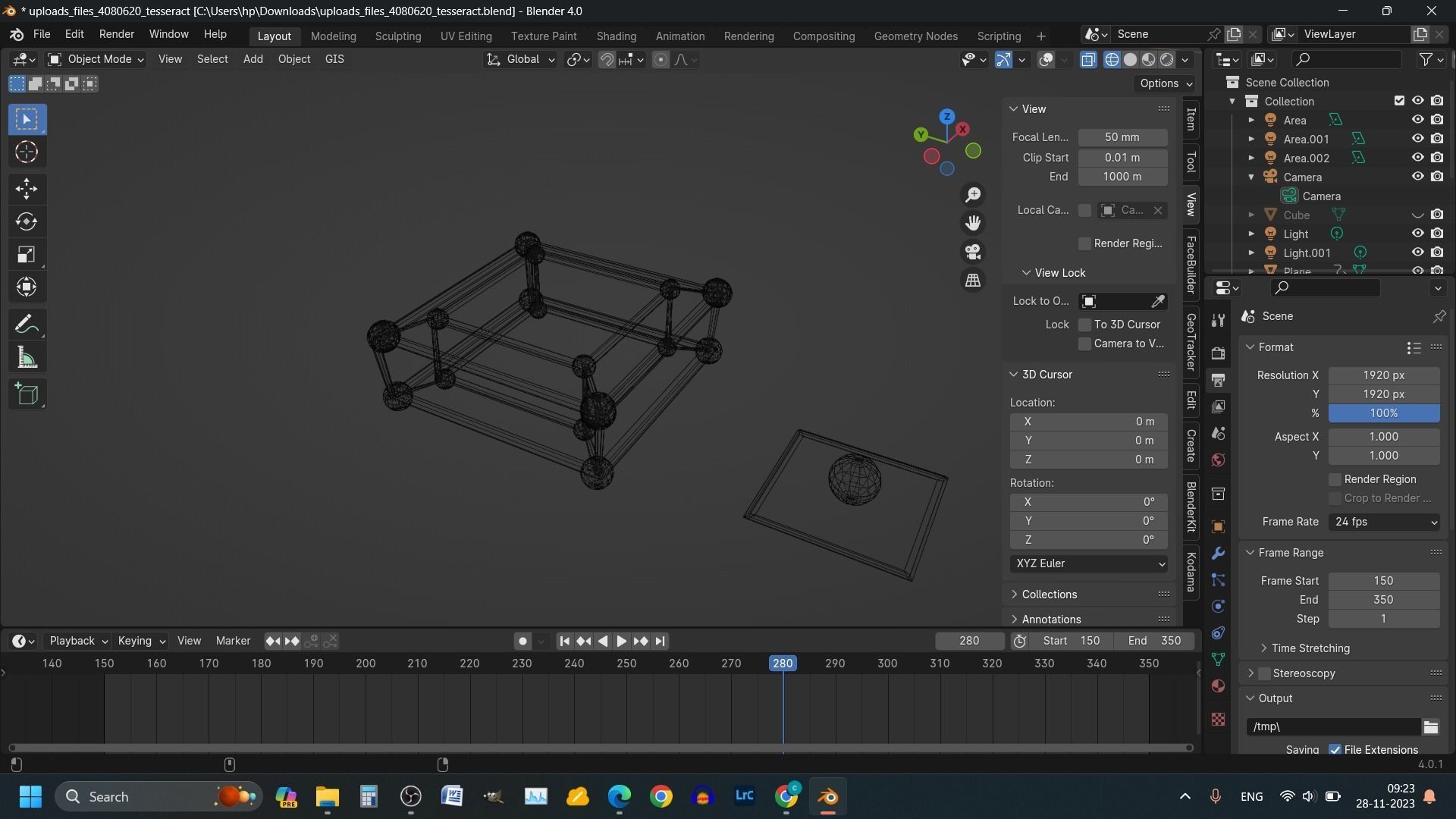Open Material properties tab icon
This screenshot has width=1456, height=819.
coord(1218,686)
